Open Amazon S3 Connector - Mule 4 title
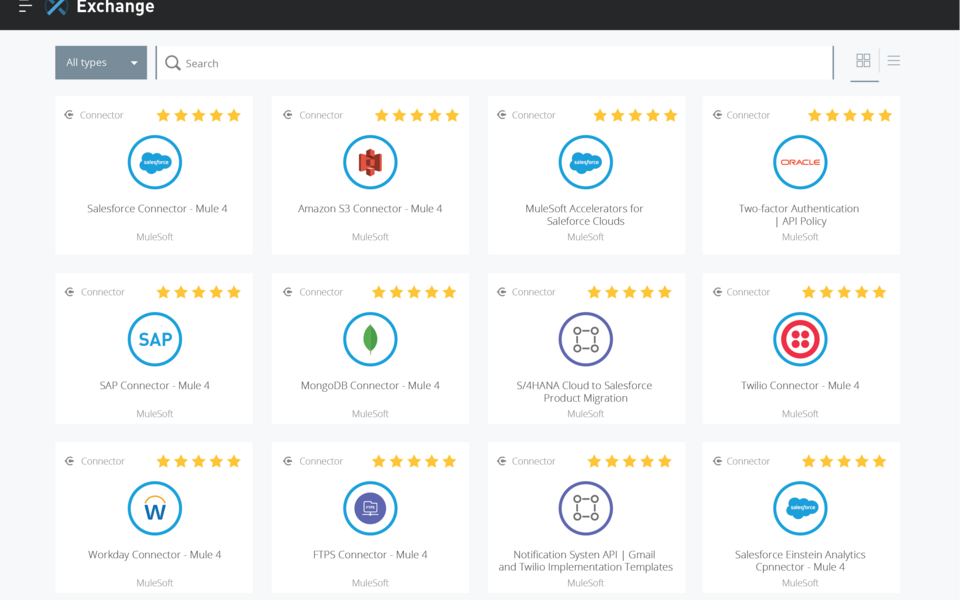Image resolution: width=960 pixels, height=600 pixels. coord(370,209)
